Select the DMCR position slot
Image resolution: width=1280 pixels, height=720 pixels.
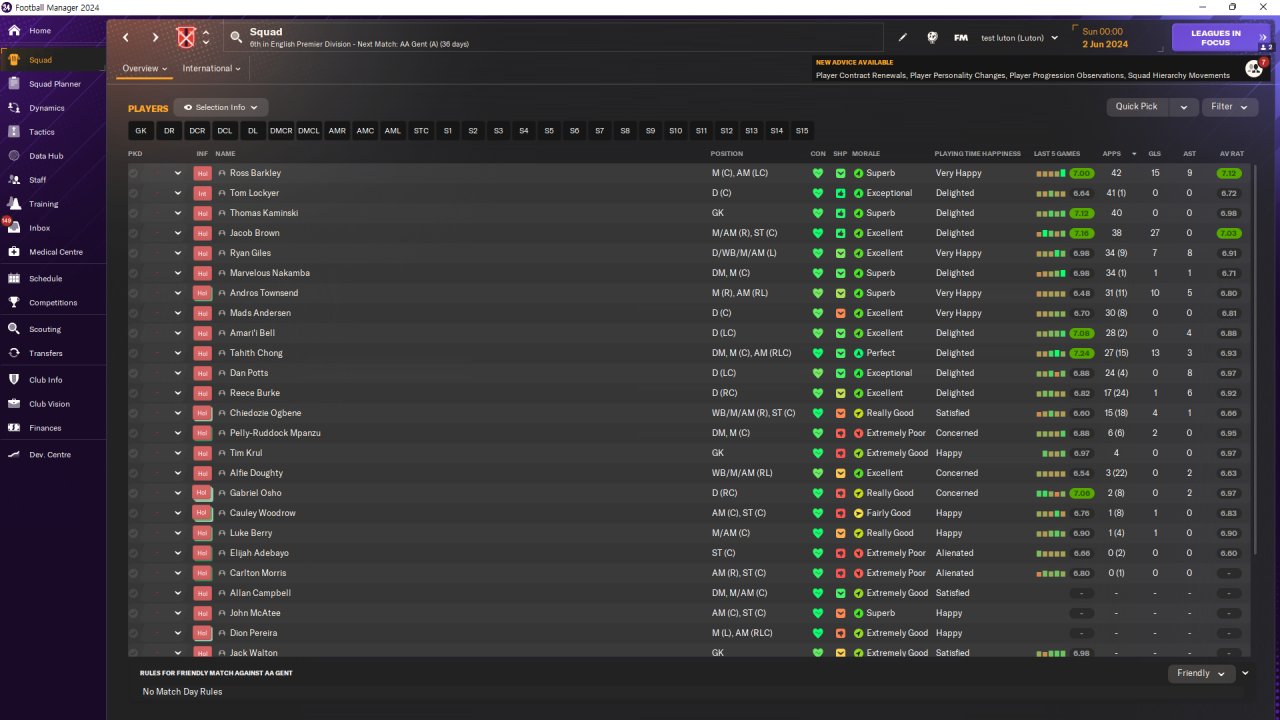click(x=281, y=131)
